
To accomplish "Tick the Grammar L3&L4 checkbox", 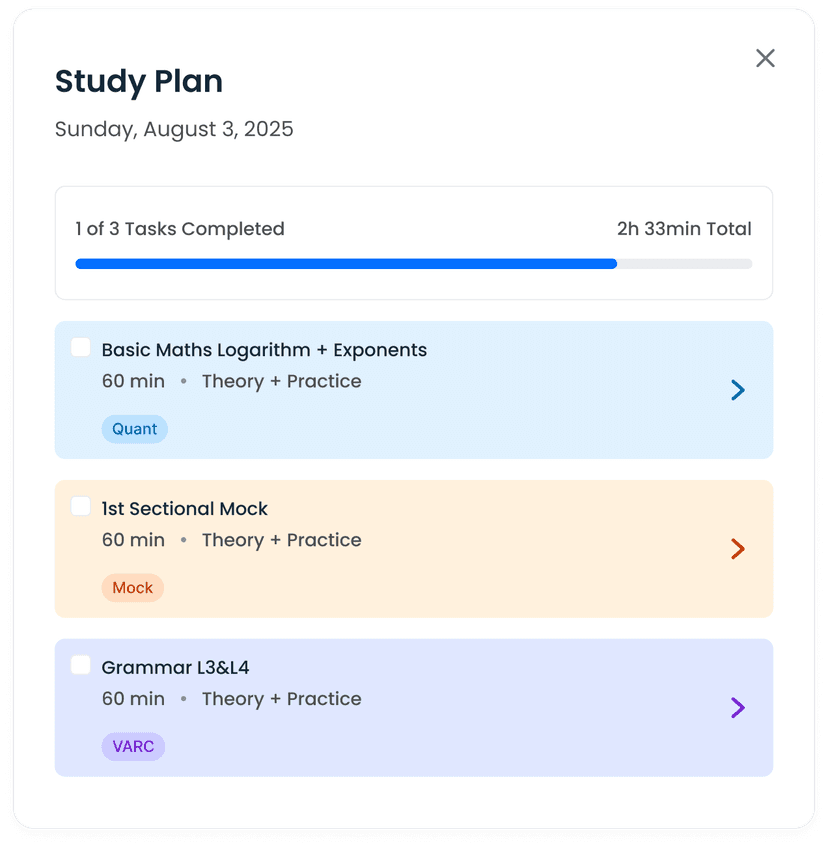I will pyautogui.click(x=81, y=666).
